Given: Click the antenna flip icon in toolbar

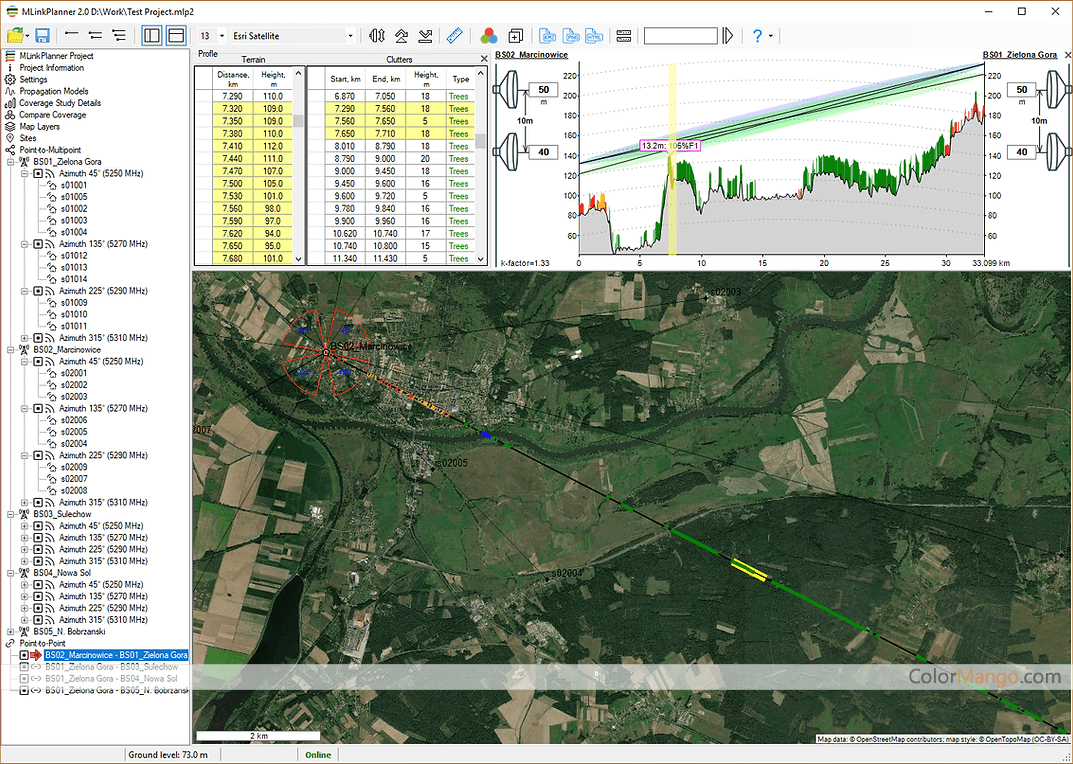Looking at the screenshot, I should pos(376,35).
